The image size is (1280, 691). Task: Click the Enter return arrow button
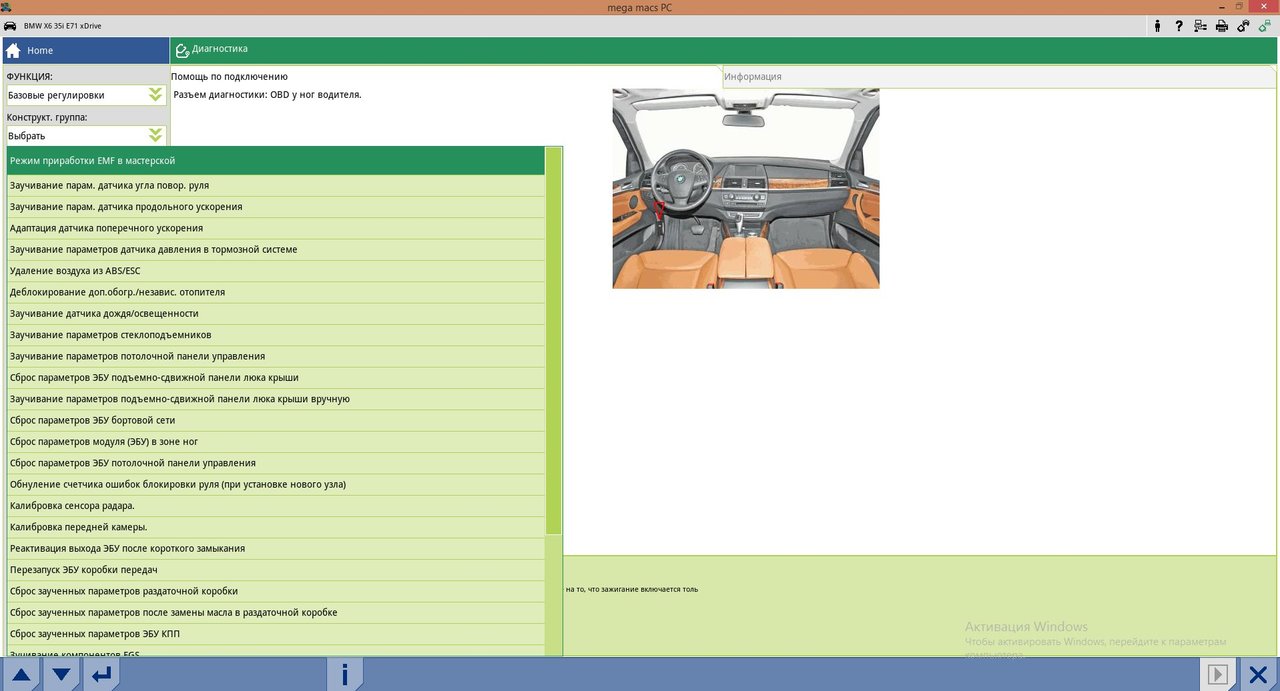[101, 675]
